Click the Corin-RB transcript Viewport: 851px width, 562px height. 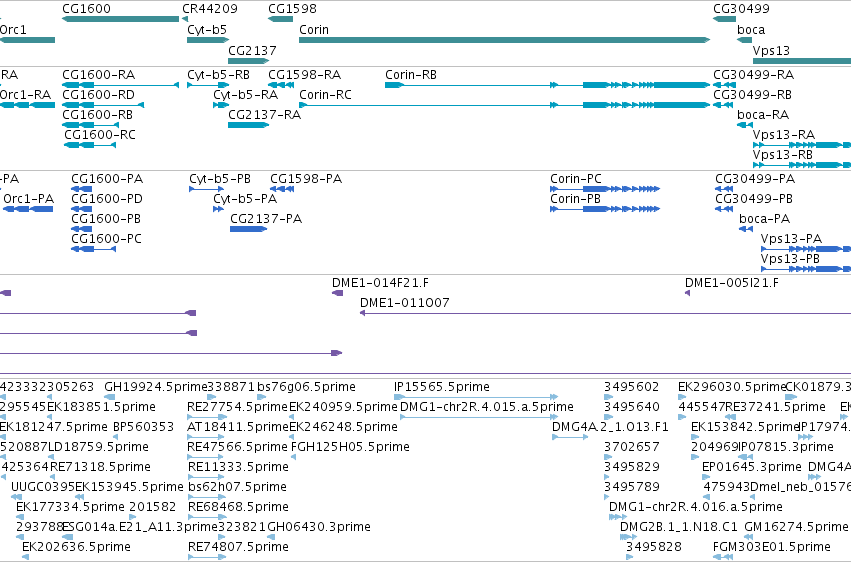pyautogui.click(x=548, y=85)
